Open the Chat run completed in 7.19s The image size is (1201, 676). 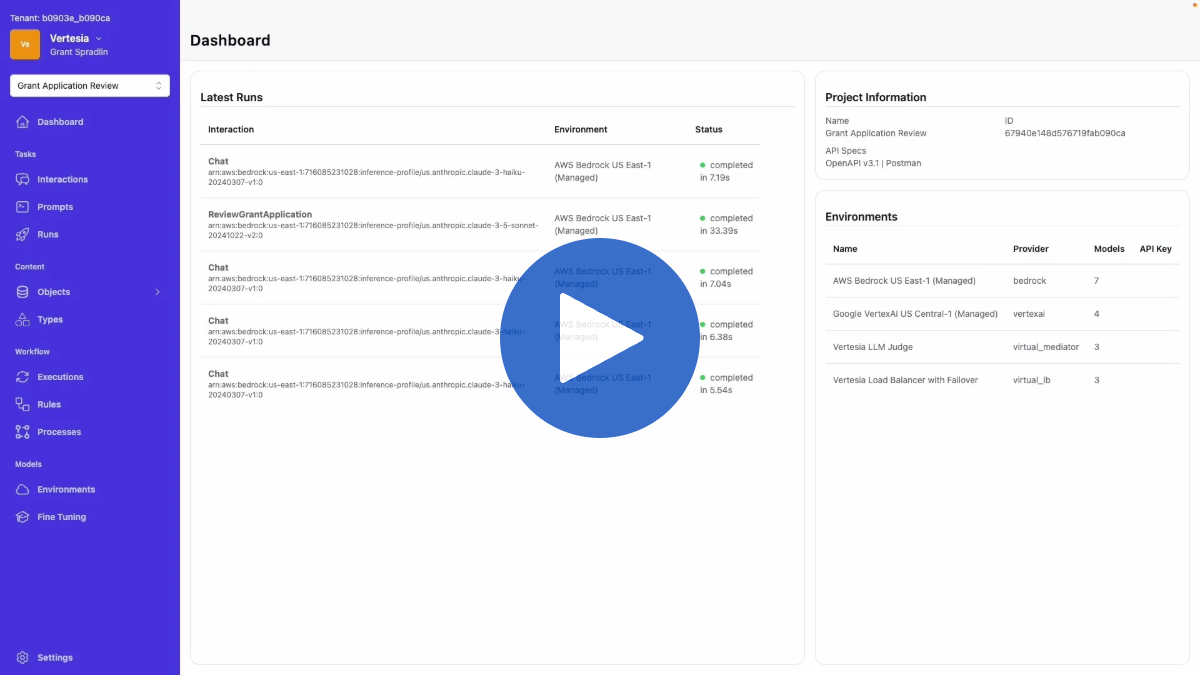click(x=480, y=171)
